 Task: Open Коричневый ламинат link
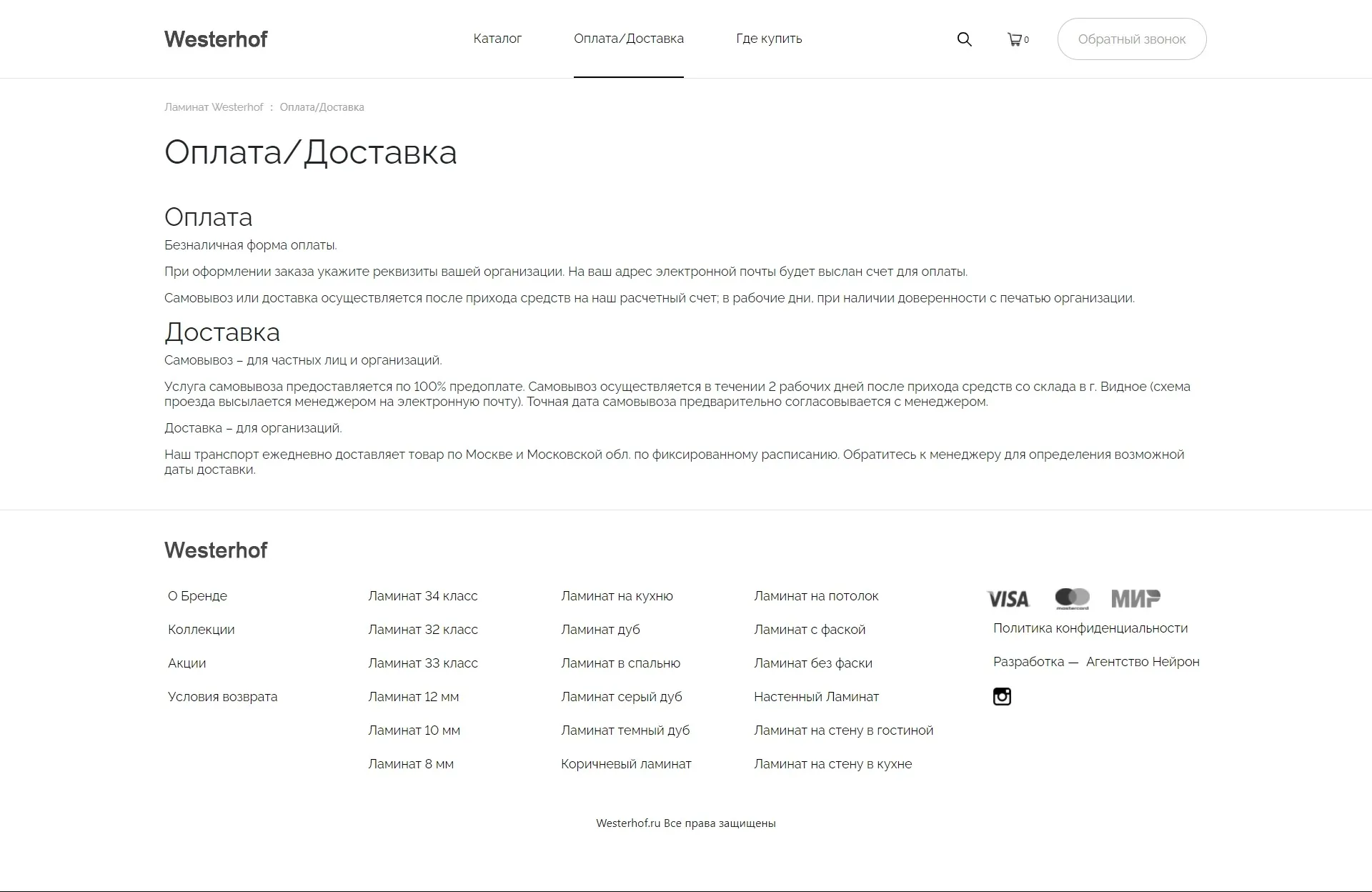pos(626,764)
